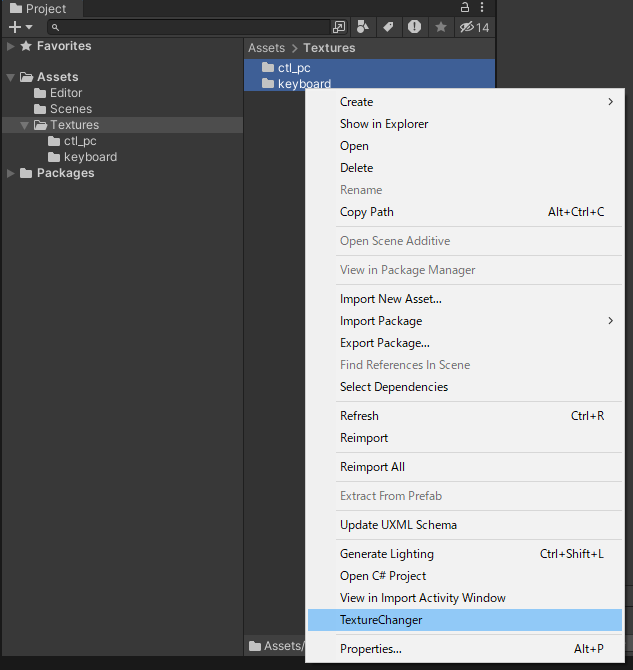The height and width of the screenshot is (670, 633).
Task: Open the Search by Label tag icon
Action: pos(388,27)
